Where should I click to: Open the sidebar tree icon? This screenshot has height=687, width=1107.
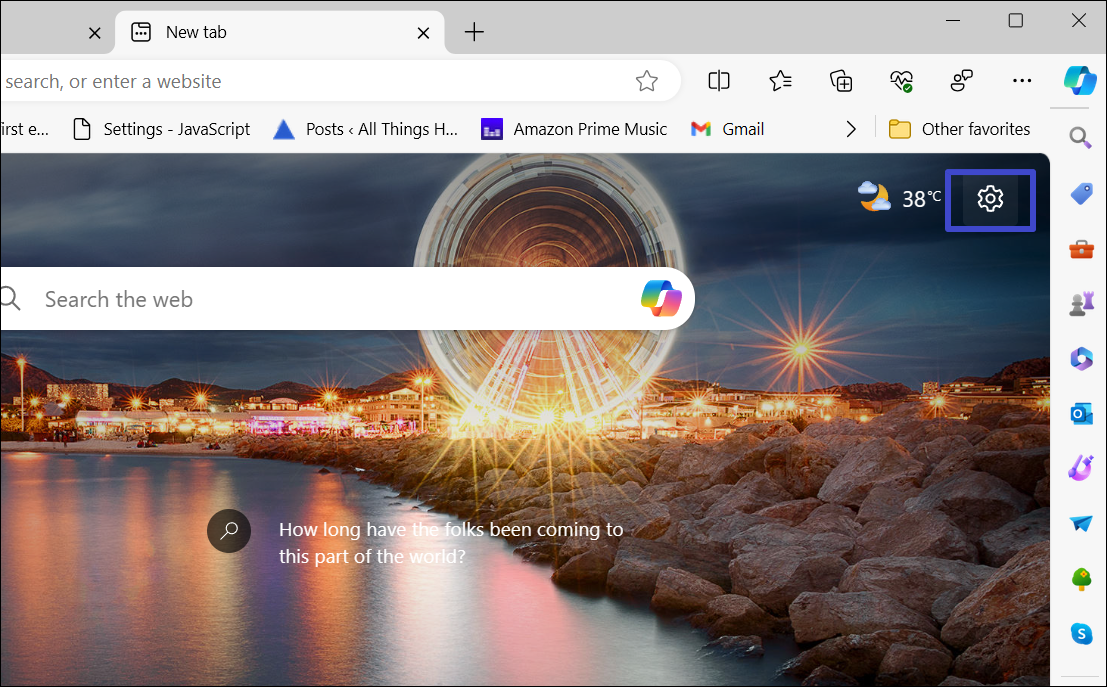[x=1081, y=580]
